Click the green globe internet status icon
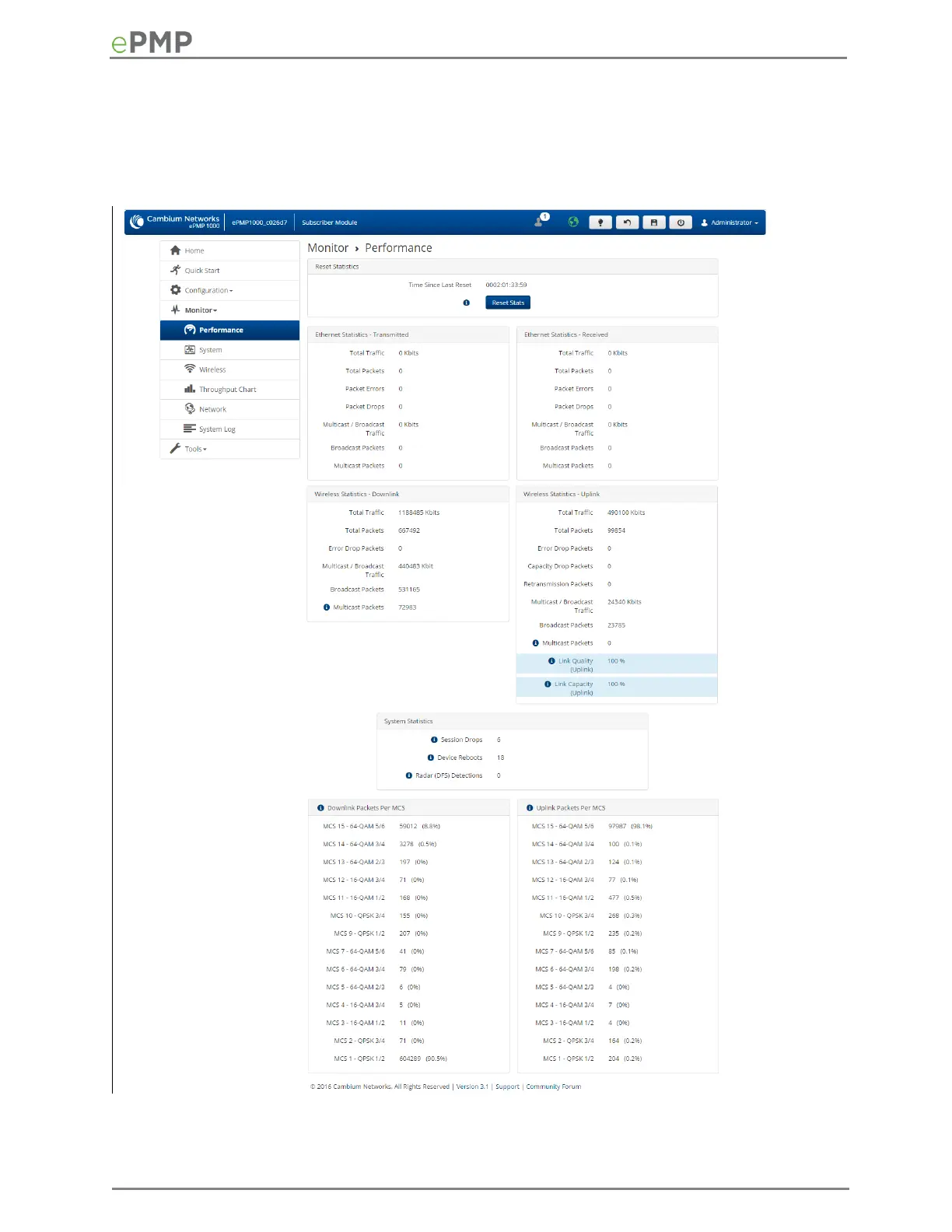The height and width of the screenshot is (1232, 952). tap(573, 222)
